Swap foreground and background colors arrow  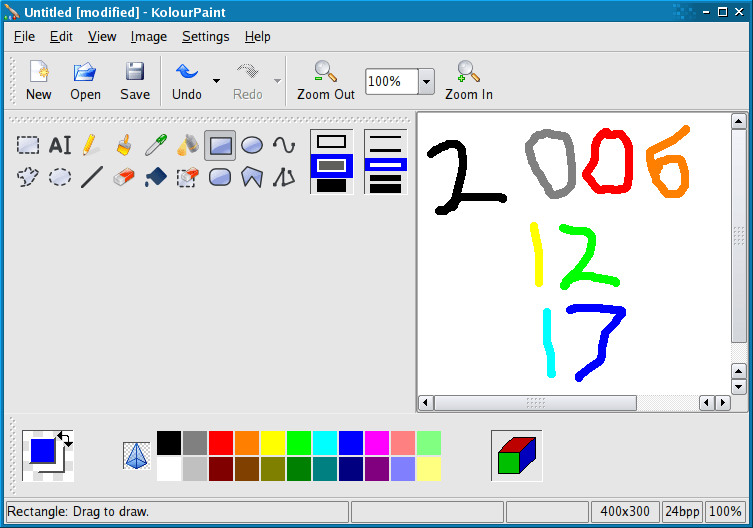pyautogui.click(x=65, y=438)
